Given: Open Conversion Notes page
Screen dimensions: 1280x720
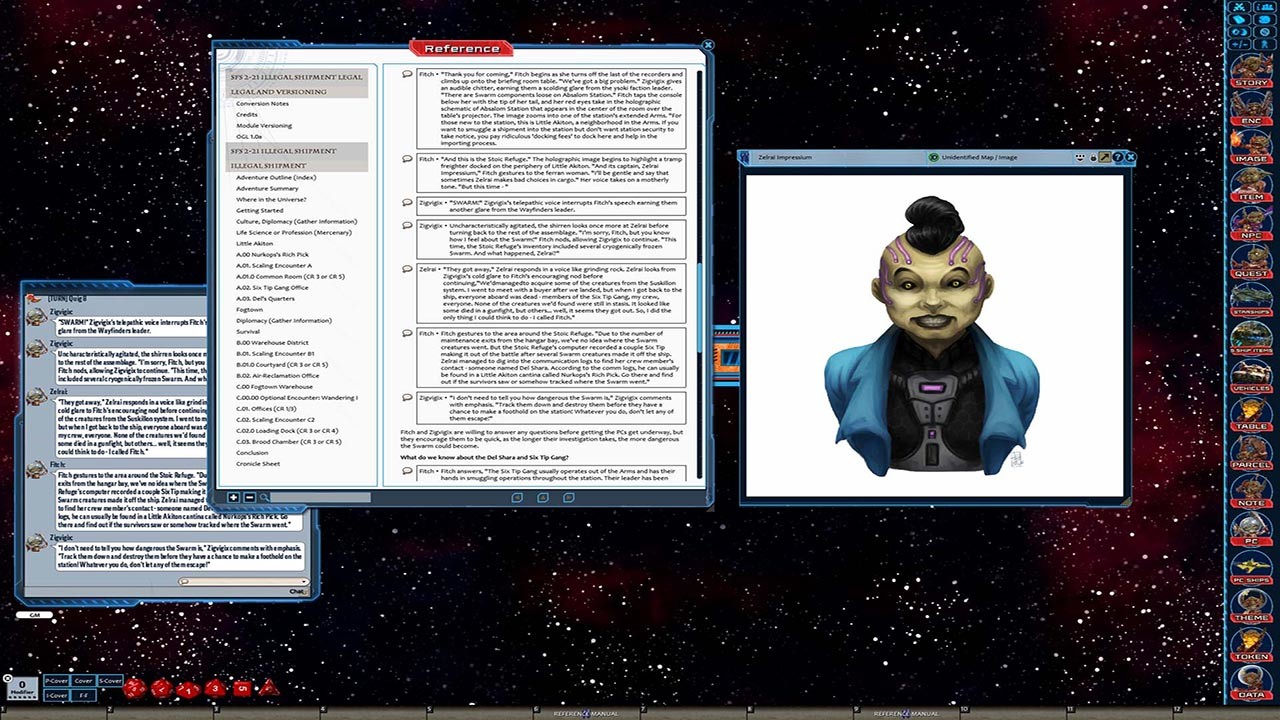Looking at the screenshot, I should coord(262,103).
